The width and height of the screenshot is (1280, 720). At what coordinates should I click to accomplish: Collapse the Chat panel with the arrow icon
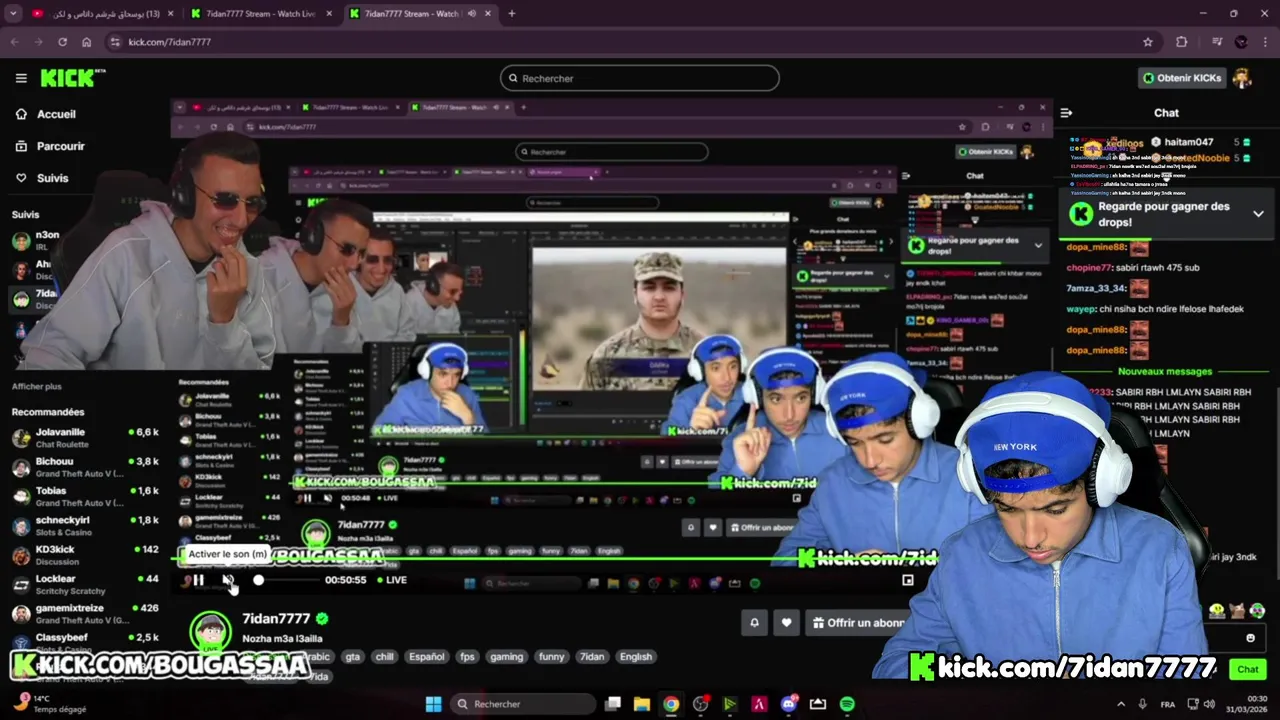pos(1067,113)
